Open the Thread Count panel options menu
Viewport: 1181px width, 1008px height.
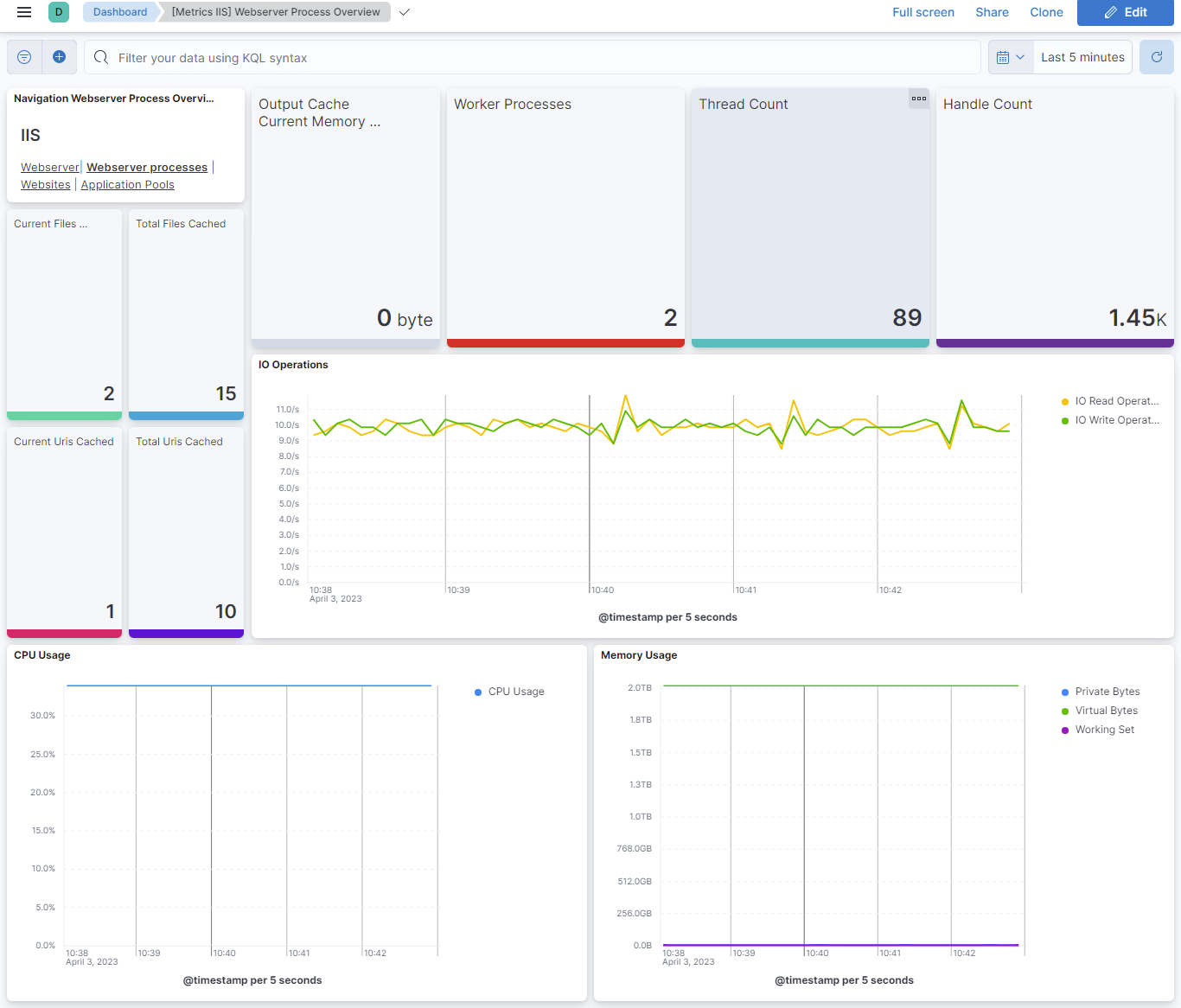click(x=918, y=99)
